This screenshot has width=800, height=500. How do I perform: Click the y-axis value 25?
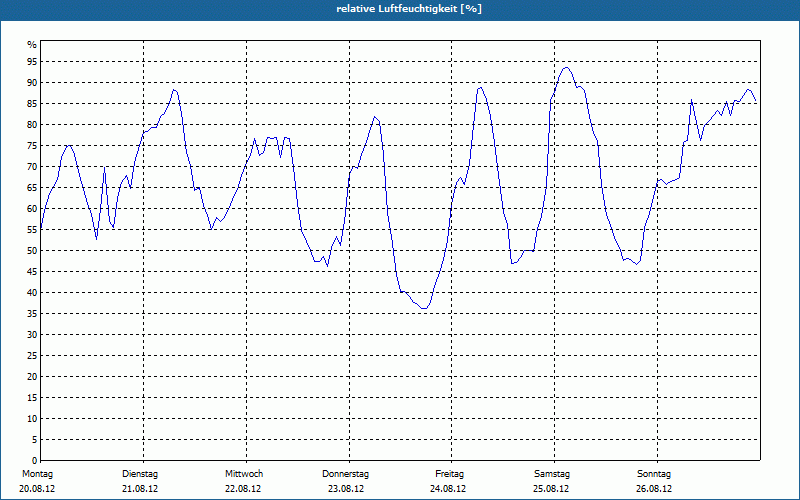[32, 356]
